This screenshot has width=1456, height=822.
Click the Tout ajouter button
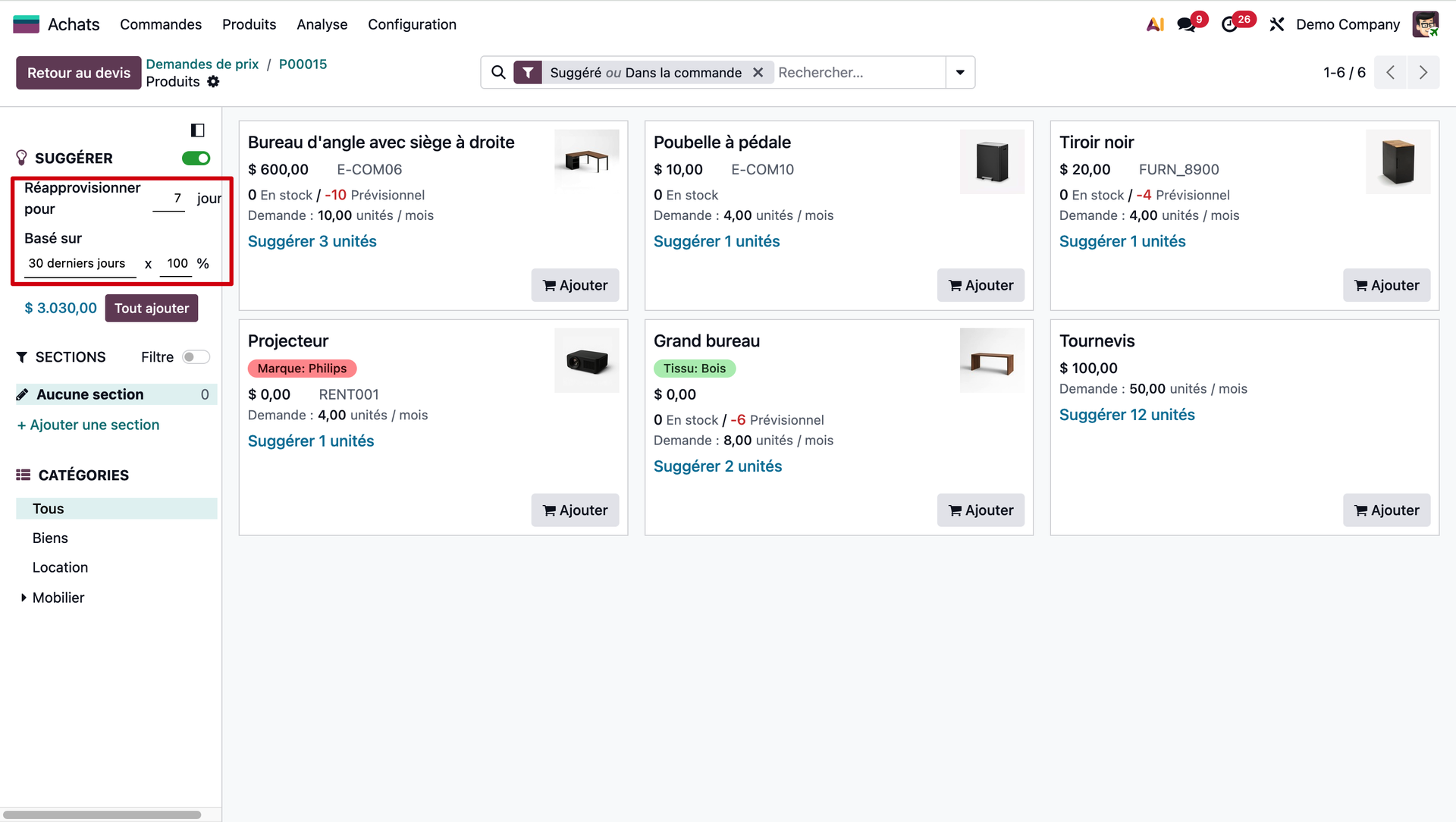[x=152, y=309]
